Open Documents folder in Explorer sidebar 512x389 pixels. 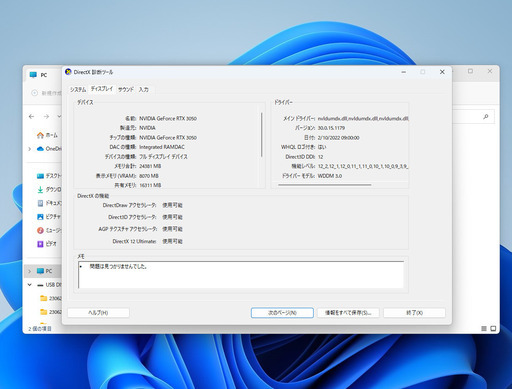click(x=49, y=203)
